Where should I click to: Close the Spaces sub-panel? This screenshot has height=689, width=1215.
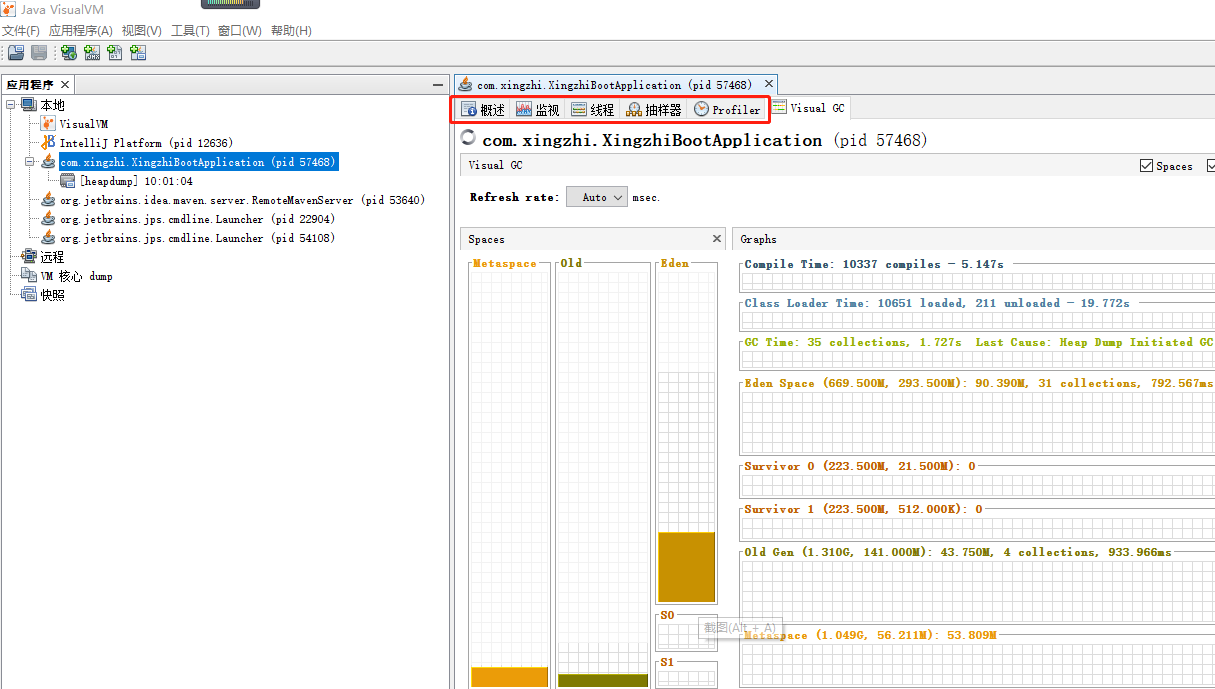717,239
